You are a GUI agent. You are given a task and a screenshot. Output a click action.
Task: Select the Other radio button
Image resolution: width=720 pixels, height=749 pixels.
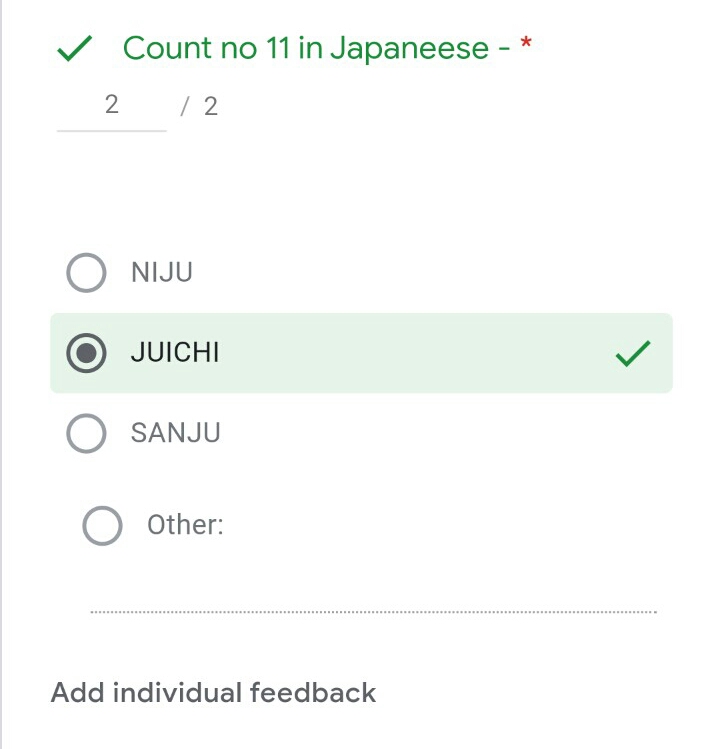(x=102, y=525)
